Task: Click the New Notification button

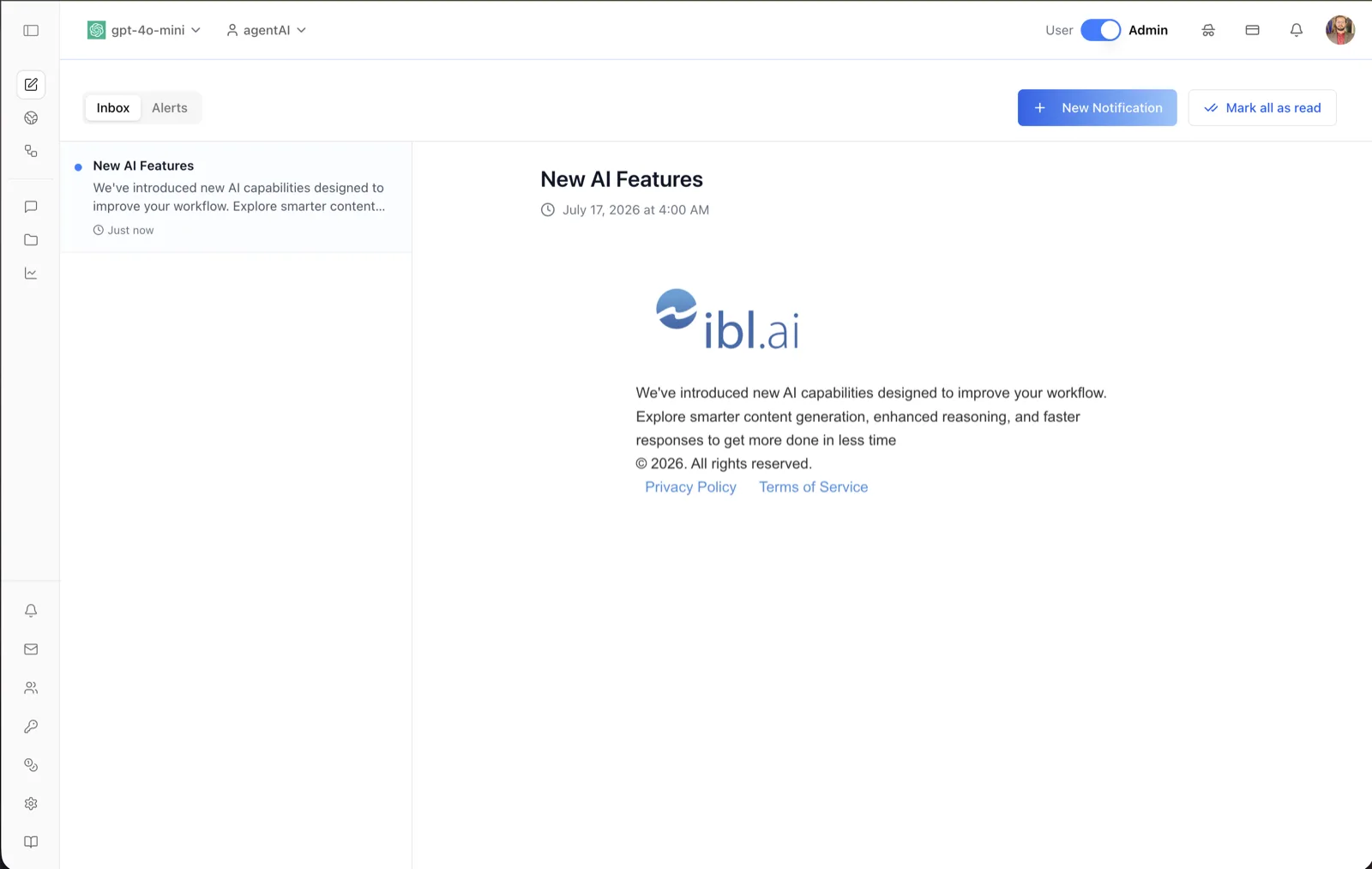Action: [x=1097, y=108]
